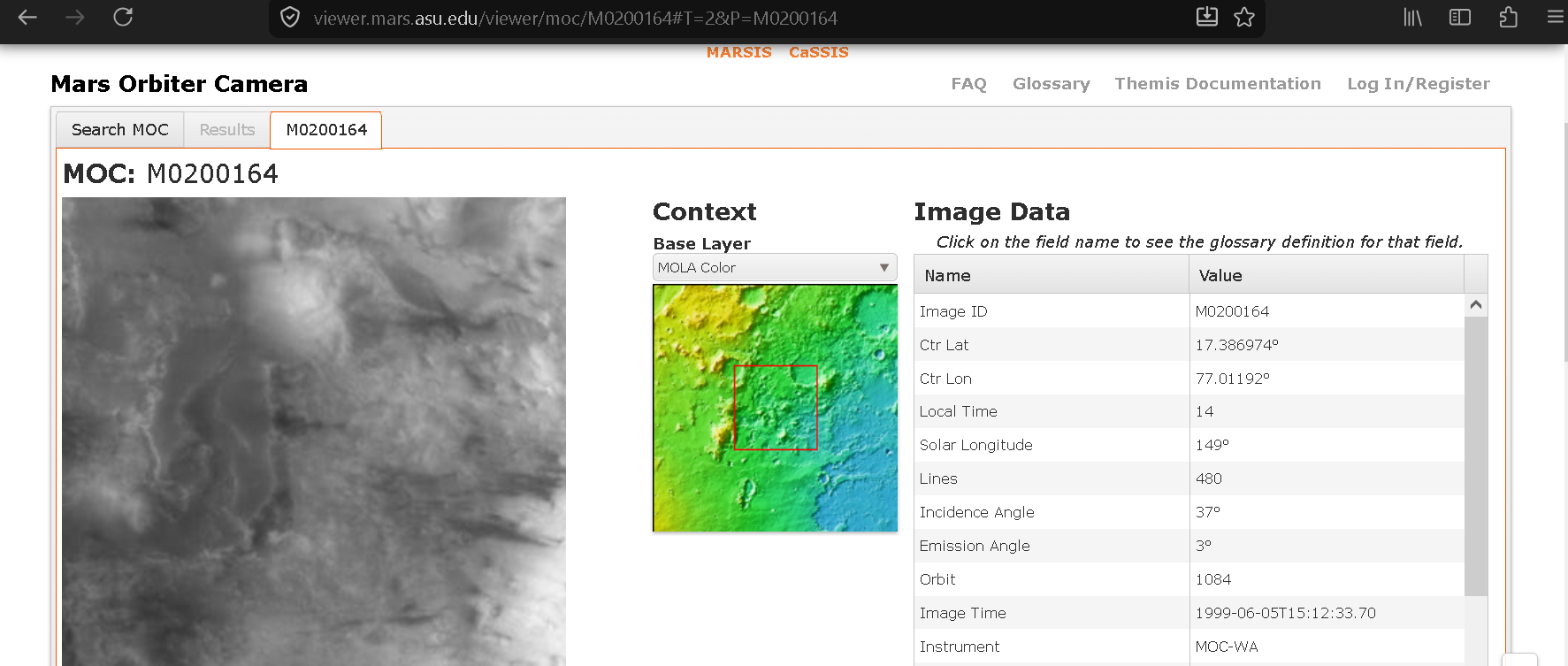Open the browser library icon
The width and height of the screenshot is (1568, 666).
click(x=1412, y=18)
